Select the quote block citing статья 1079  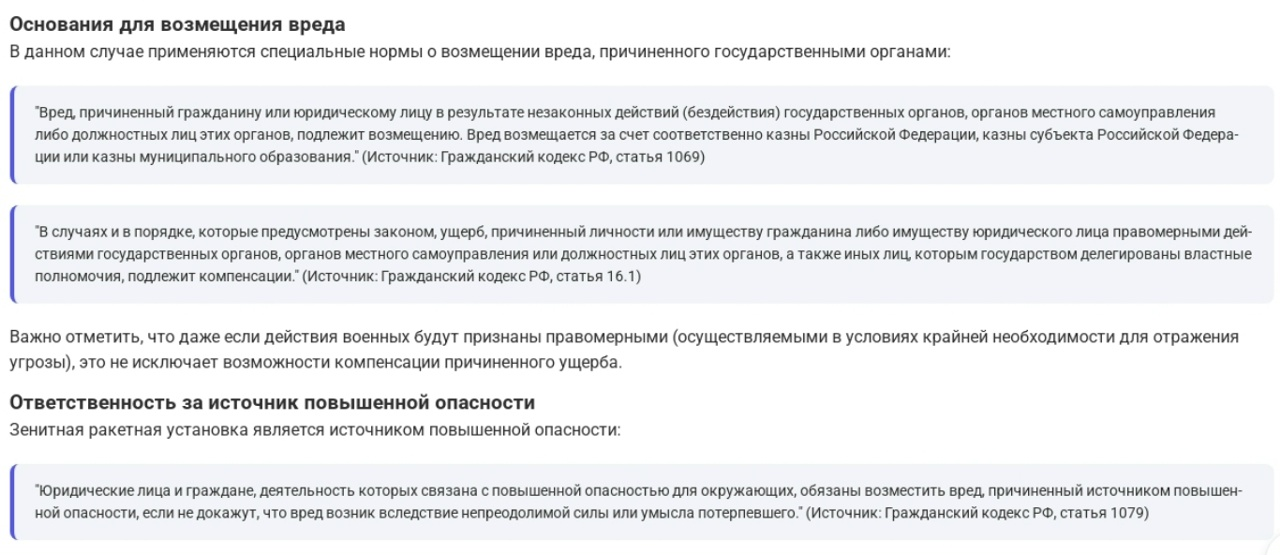click(642, 502)
